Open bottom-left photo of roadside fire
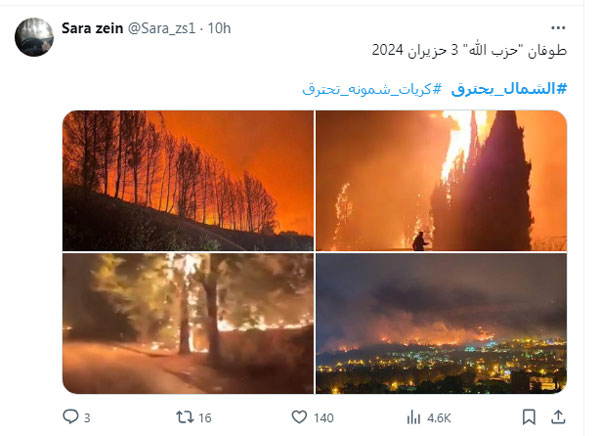 click(188, 323)
